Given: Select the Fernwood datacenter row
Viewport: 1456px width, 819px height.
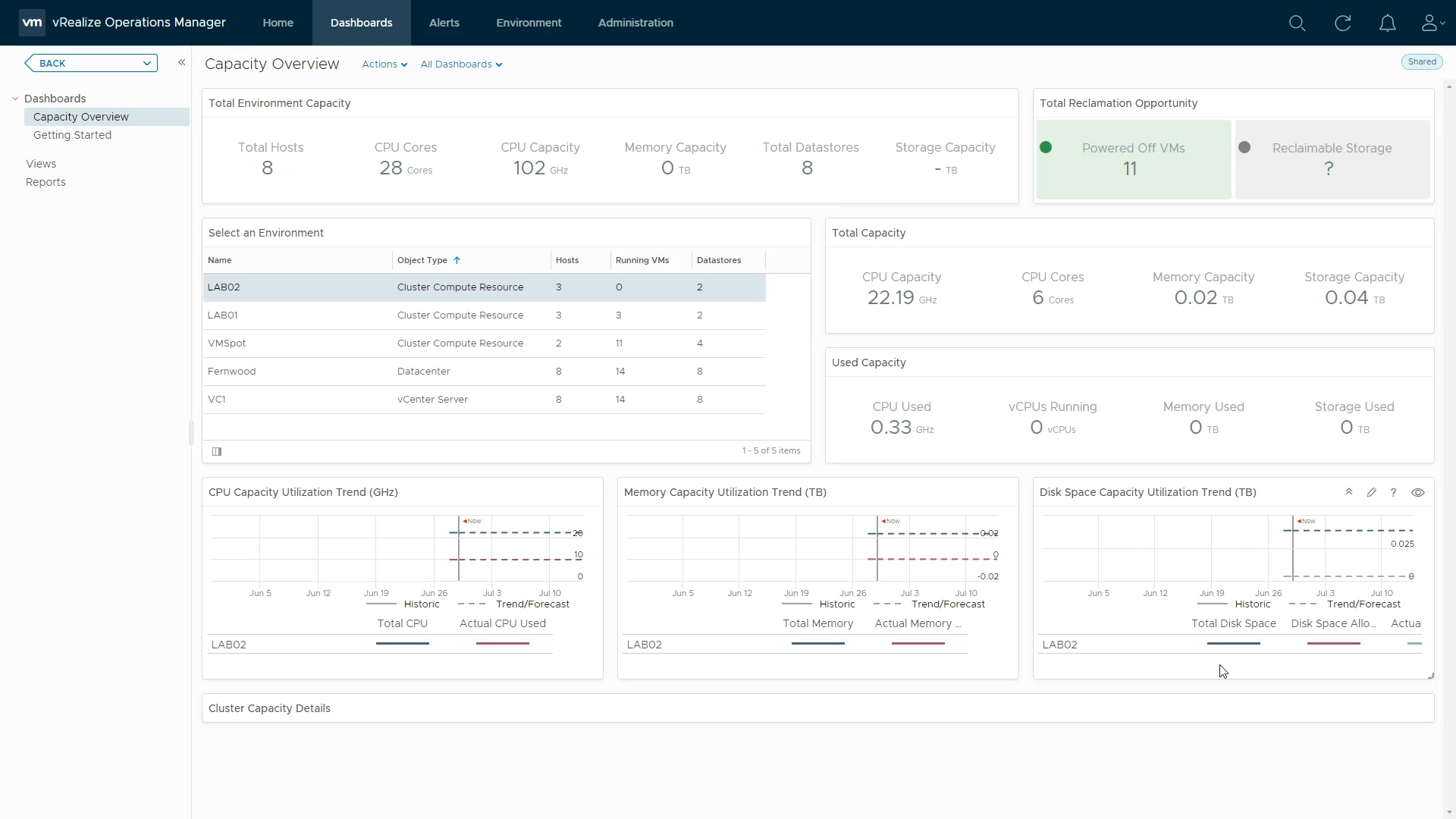Looking at the screenshot, I should click(484, 372).
